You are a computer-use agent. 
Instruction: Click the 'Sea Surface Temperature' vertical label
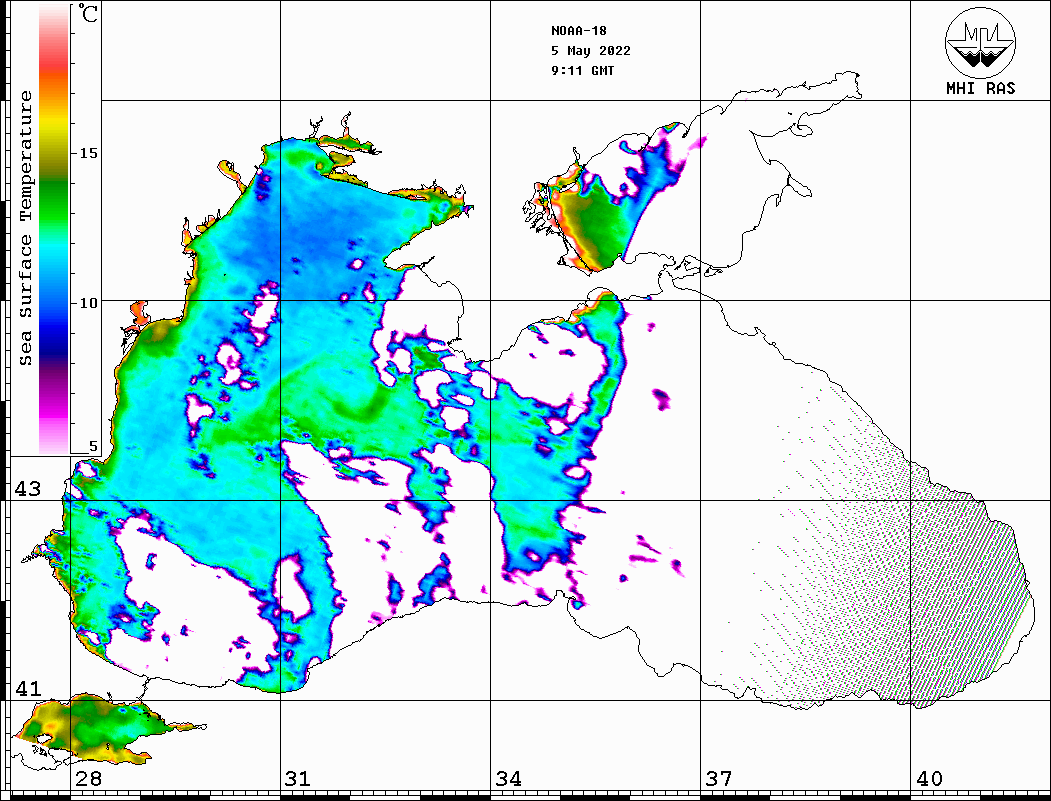[x=25, y=228]
